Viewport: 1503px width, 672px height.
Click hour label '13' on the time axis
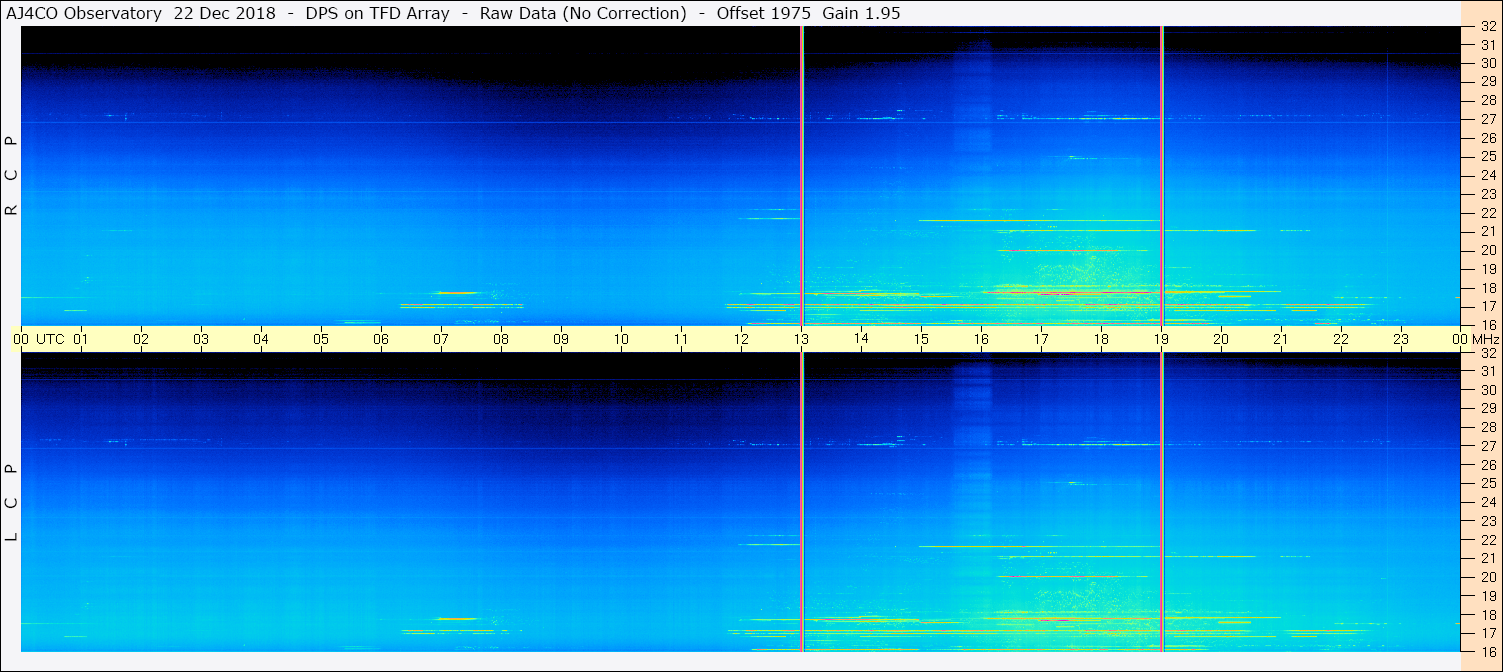801,339
